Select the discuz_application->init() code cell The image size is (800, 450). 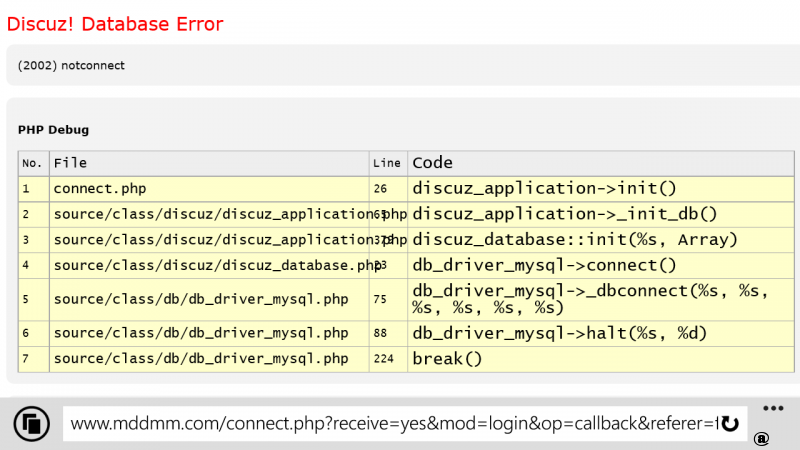point(544,188)
